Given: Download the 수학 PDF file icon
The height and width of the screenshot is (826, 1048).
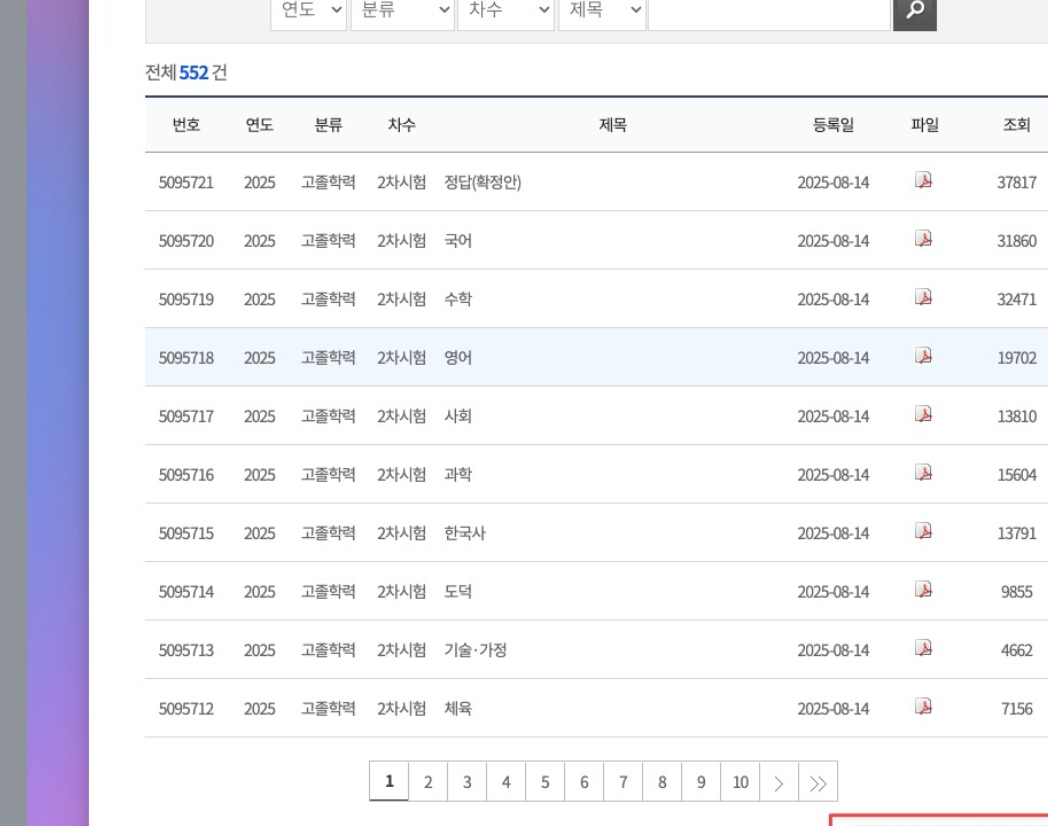Looking at the screenshot, I should pos(924,297).
